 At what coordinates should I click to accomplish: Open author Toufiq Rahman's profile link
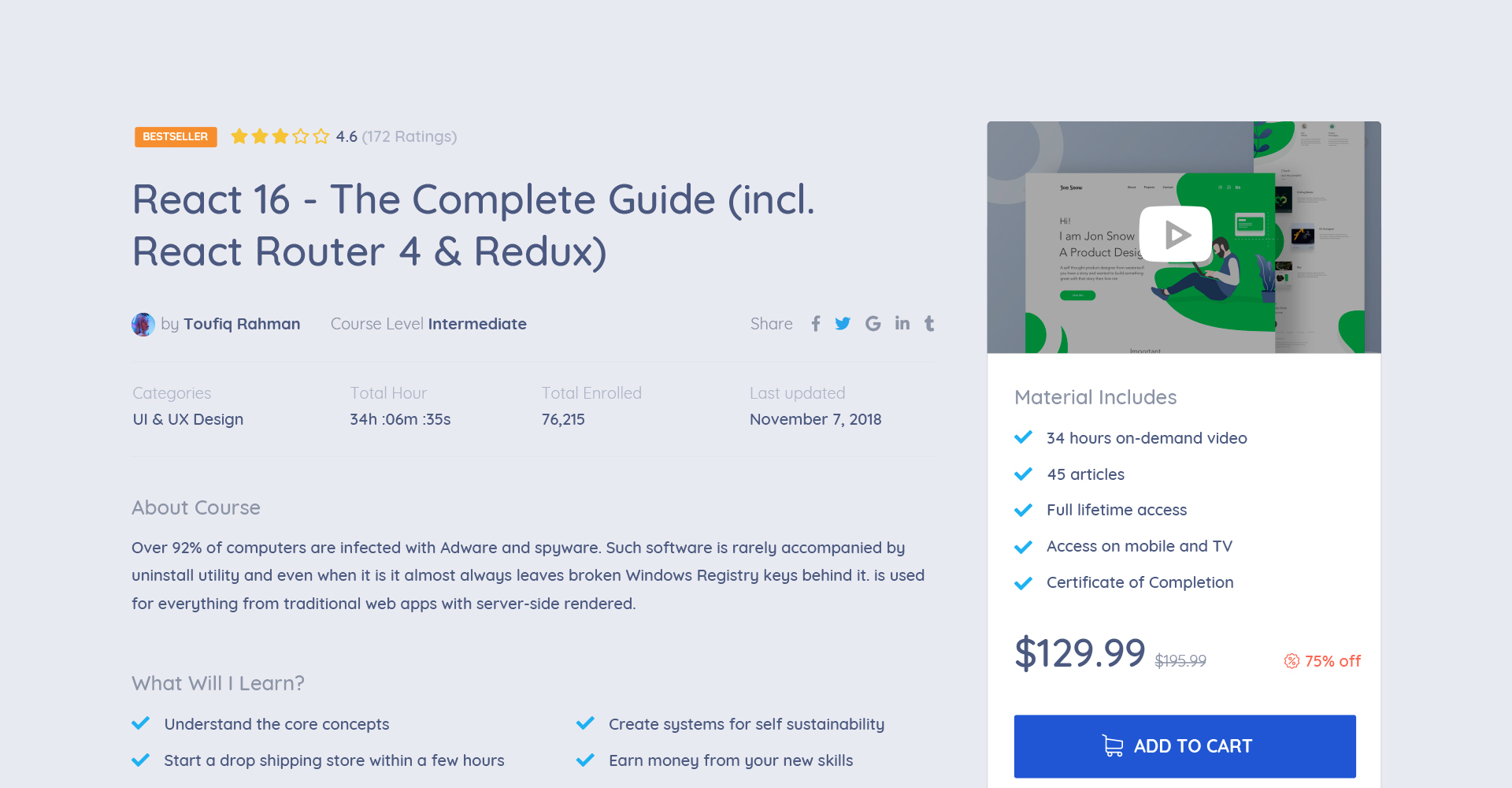tap(242, 324)
